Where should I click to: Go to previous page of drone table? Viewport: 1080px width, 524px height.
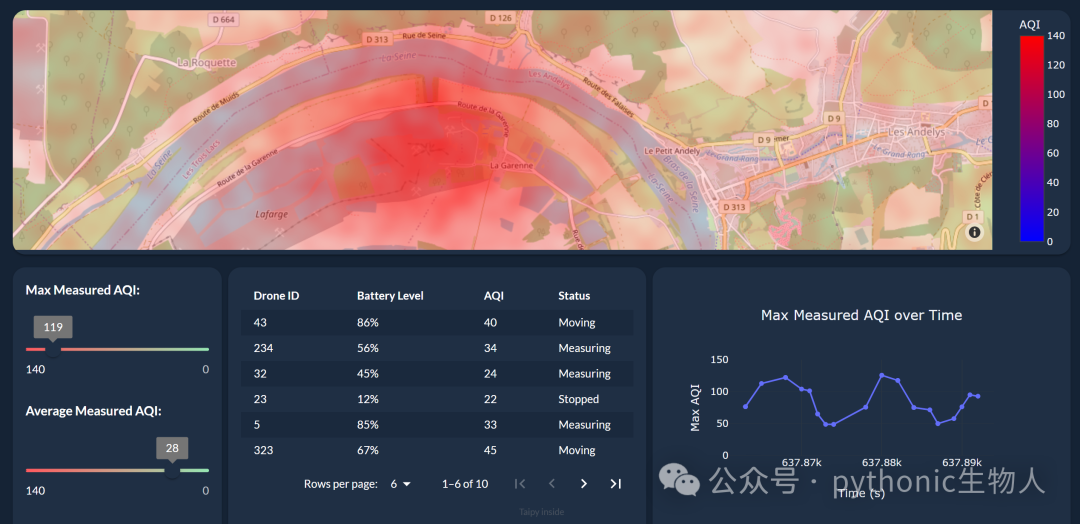pyautogui.click(x=552, y=484)
